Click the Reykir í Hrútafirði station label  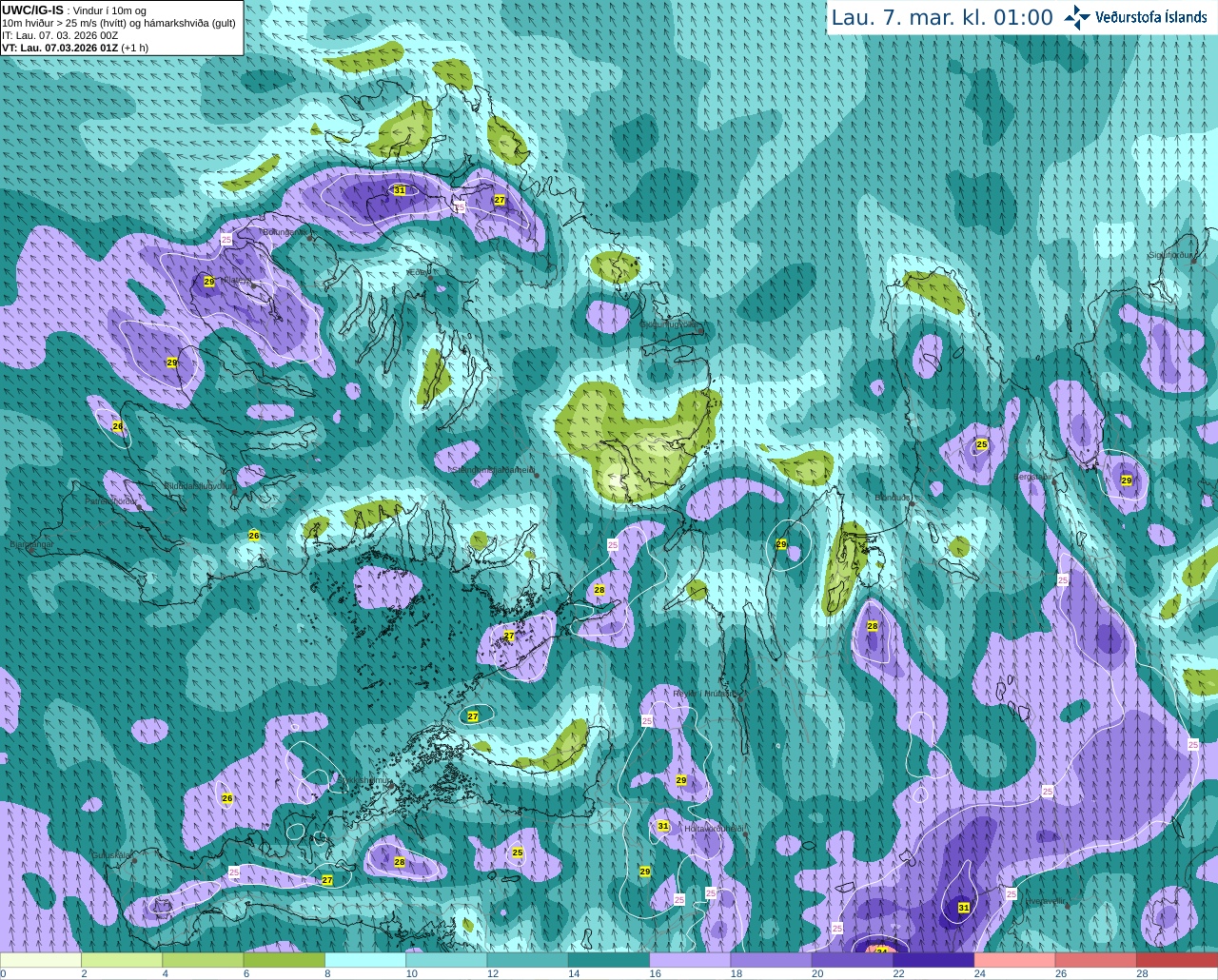pyautogui.click(x=705, y=694)
